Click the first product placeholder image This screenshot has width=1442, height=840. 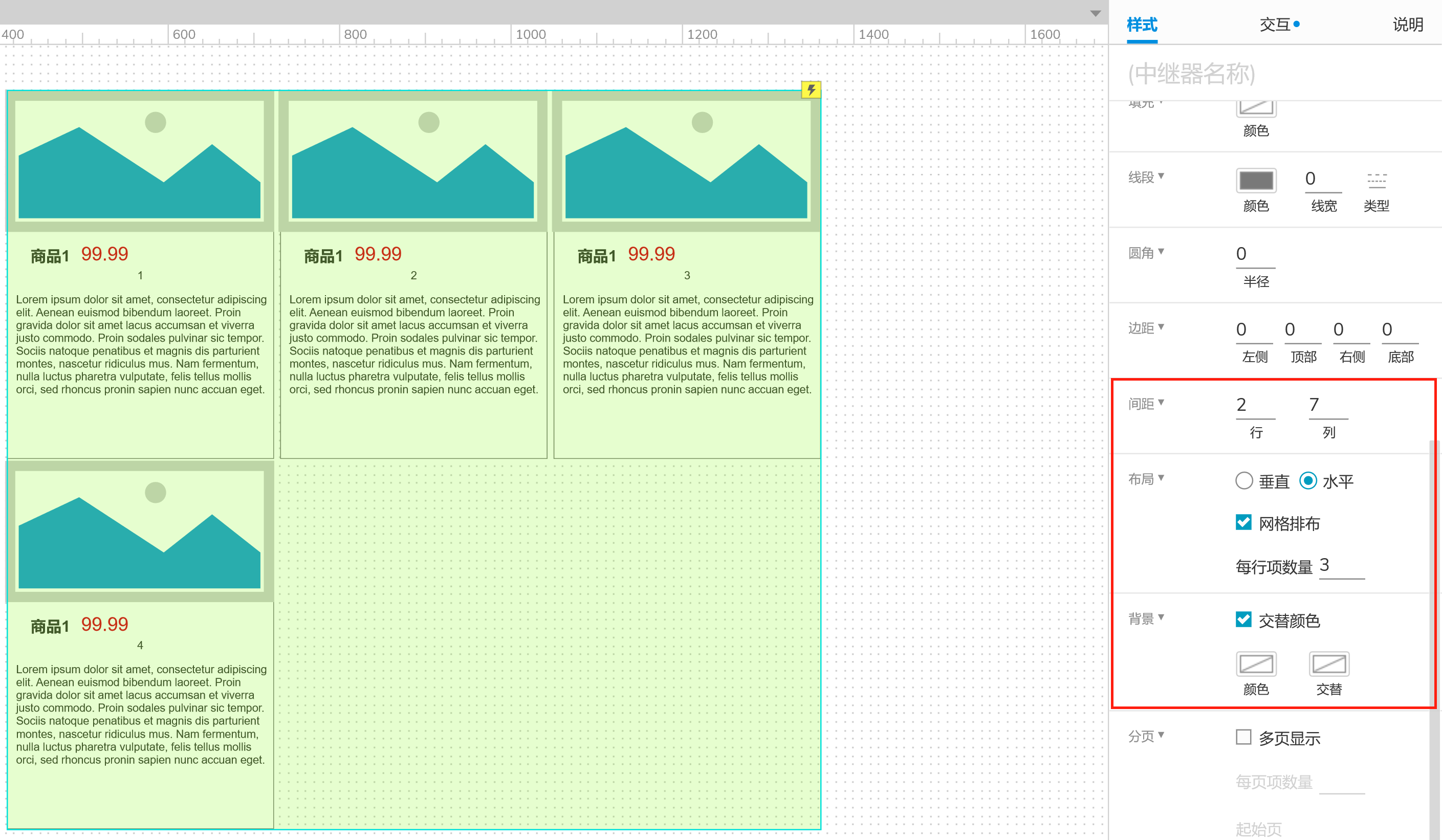coord(140,161)
